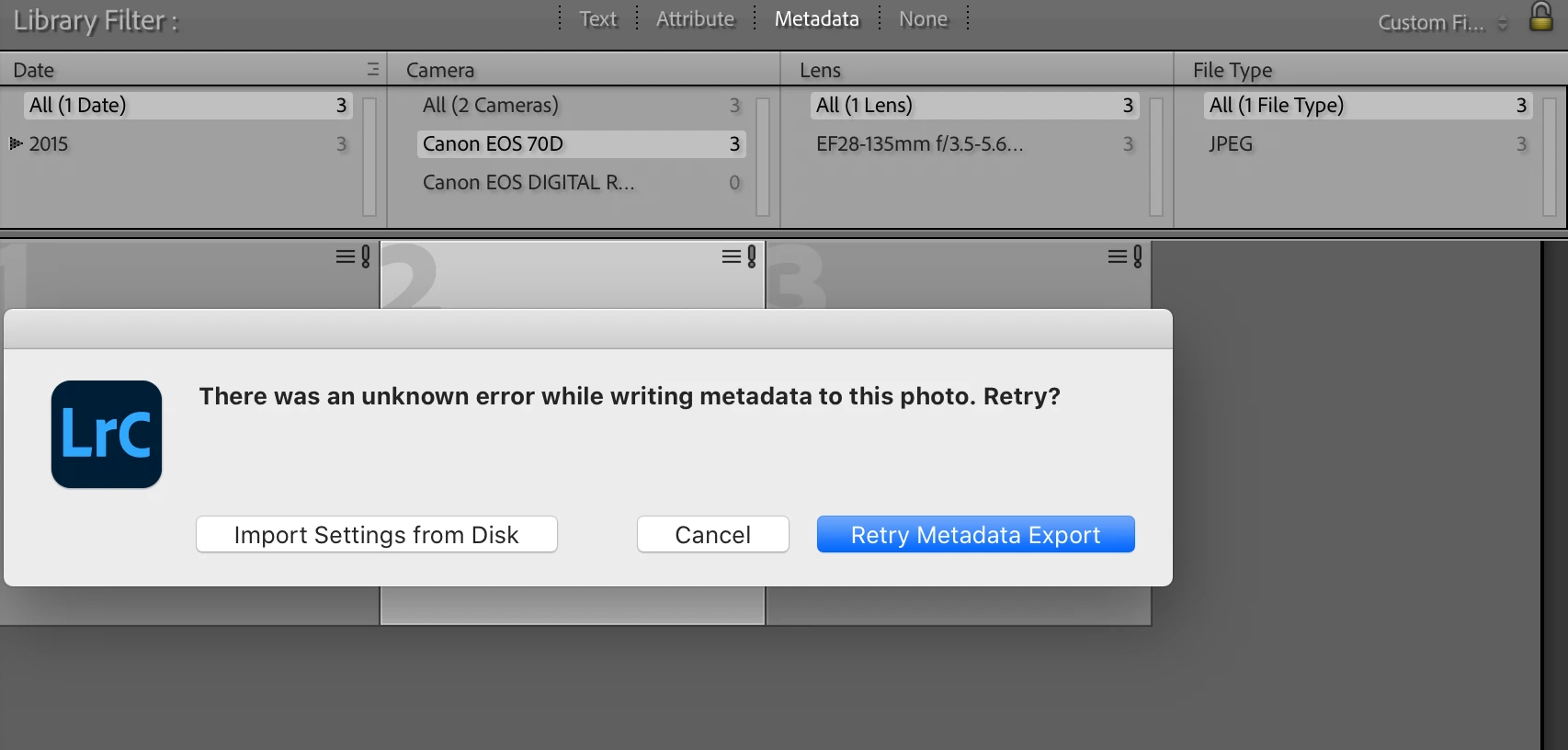Select All (2 Cameras) row
1568x750 pixels.
[x=581, y=105]
